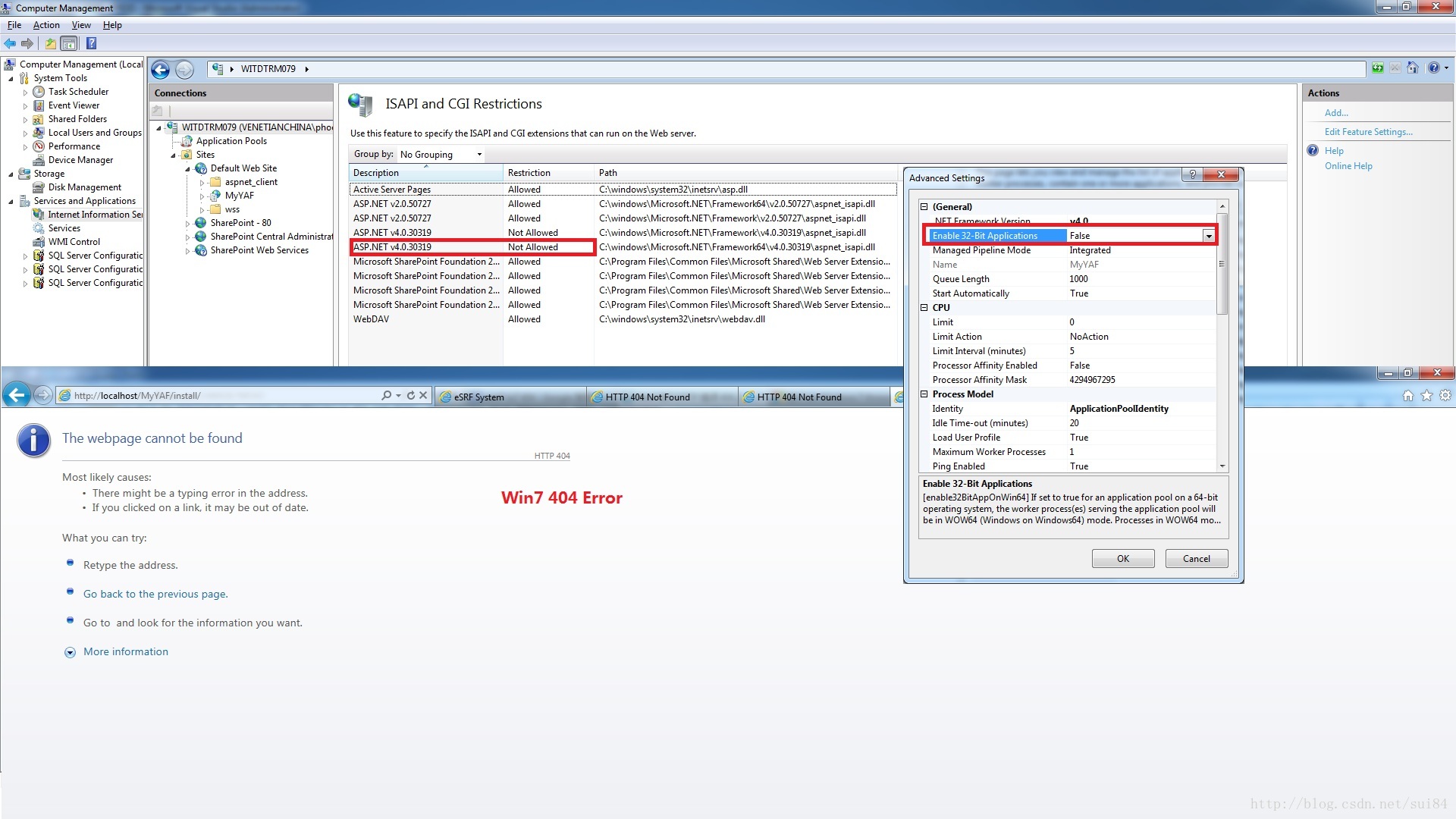Image resolution: width=1456 pixels, height=819 pixels.
Task: Collapse the (General) section
Action: (x=924, y=207)
